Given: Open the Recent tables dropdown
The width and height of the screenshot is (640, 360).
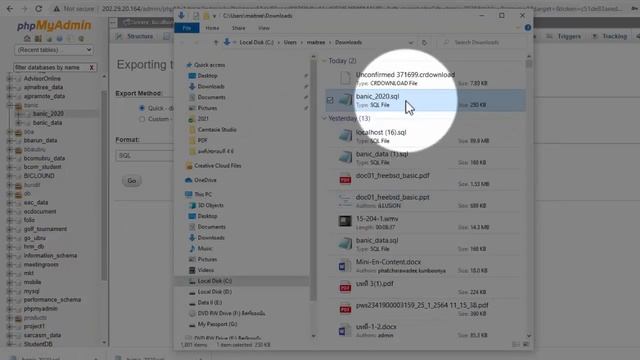Looking at the screenshot, I should (x=54, y=50).
